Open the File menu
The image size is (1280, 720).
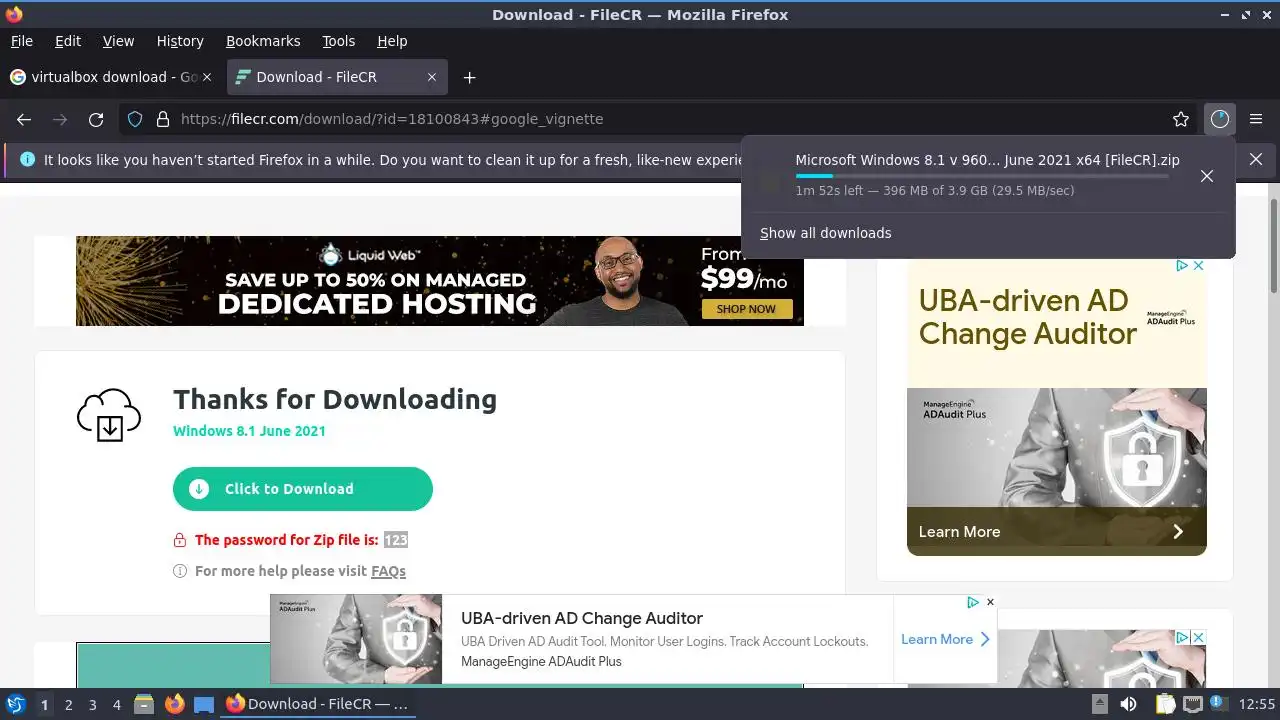click(x=22, y=41)
